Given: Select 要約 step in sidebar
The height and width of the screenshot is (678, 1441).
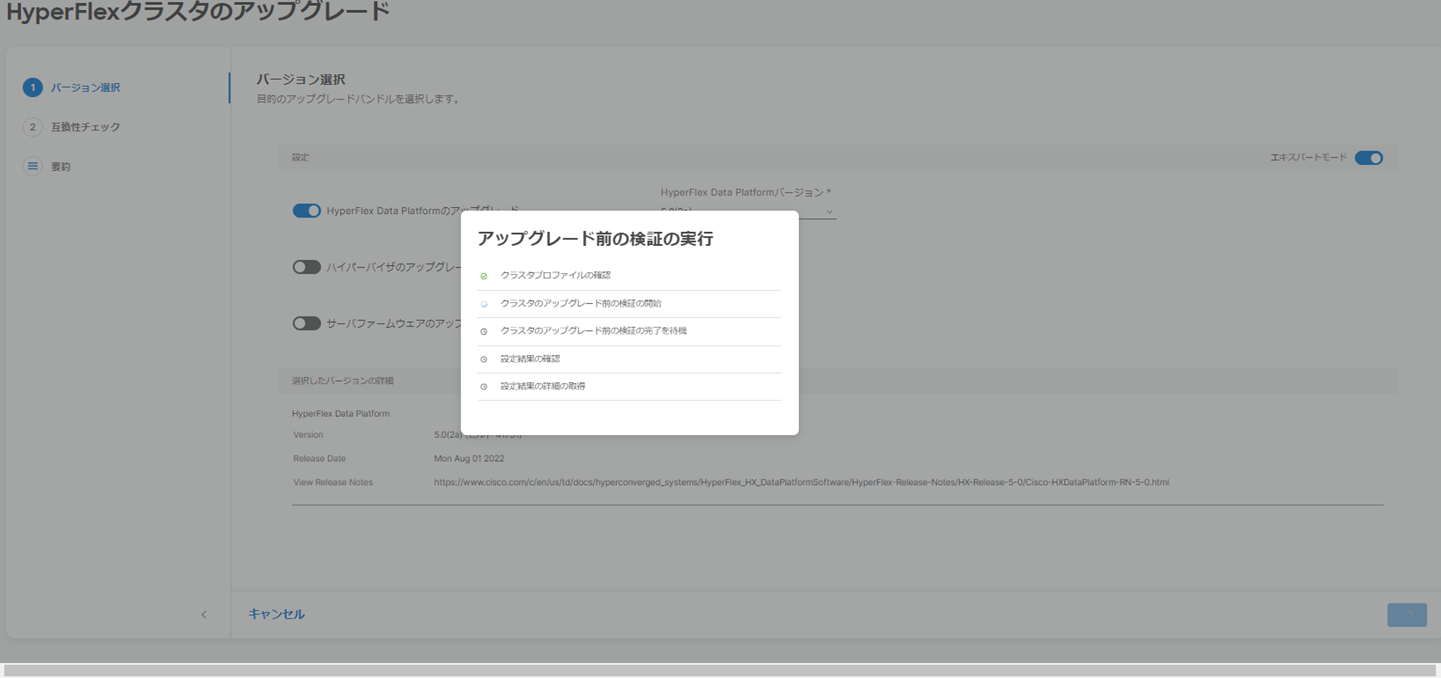Looking at the screenshot, I should click(61, 167).
